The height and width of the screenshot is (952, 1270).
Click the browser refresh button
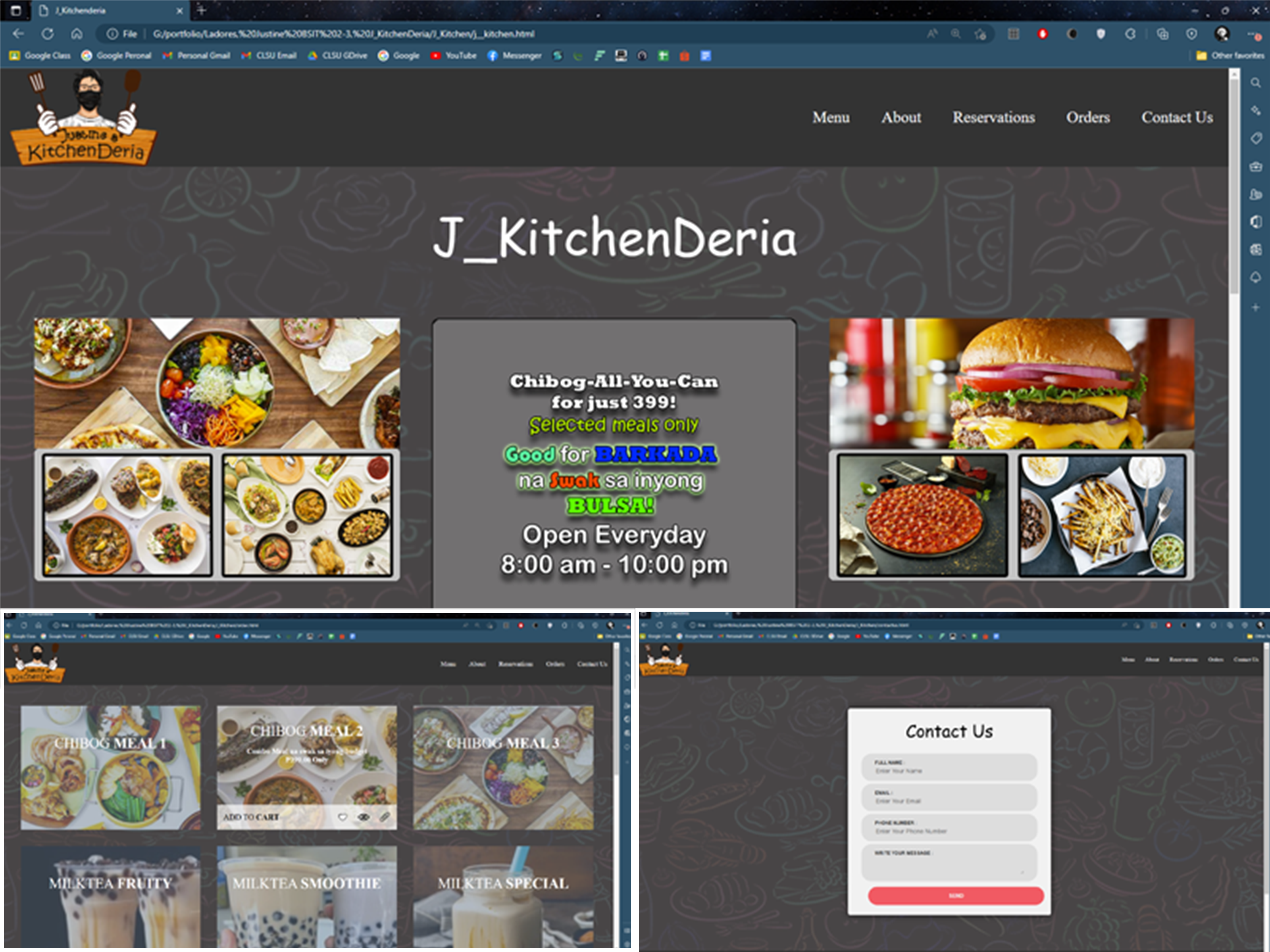48,34
